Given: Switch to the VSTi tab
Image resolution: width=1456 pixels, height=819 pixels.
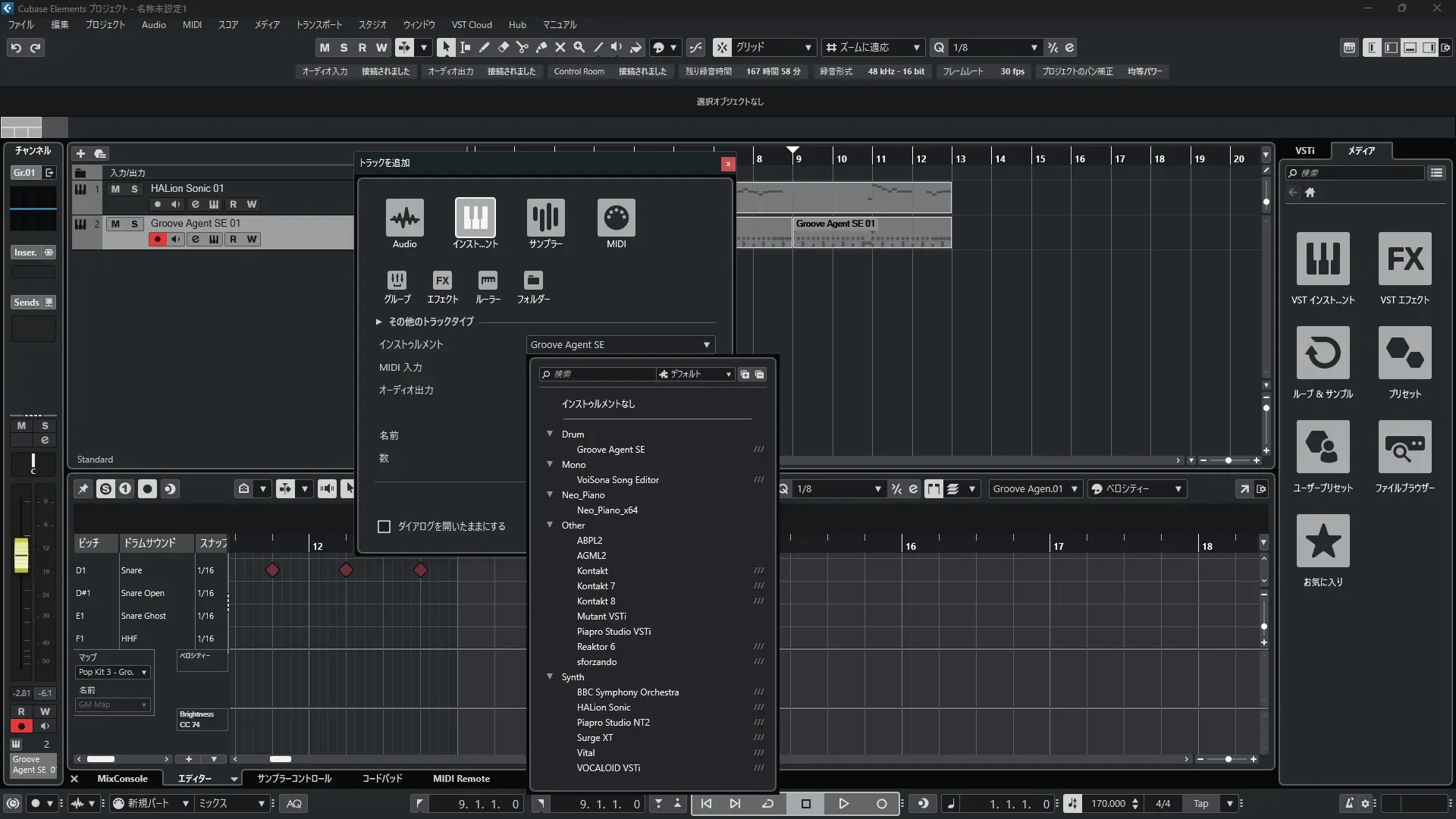Looking at the screenshot, I should [1304, 151].
